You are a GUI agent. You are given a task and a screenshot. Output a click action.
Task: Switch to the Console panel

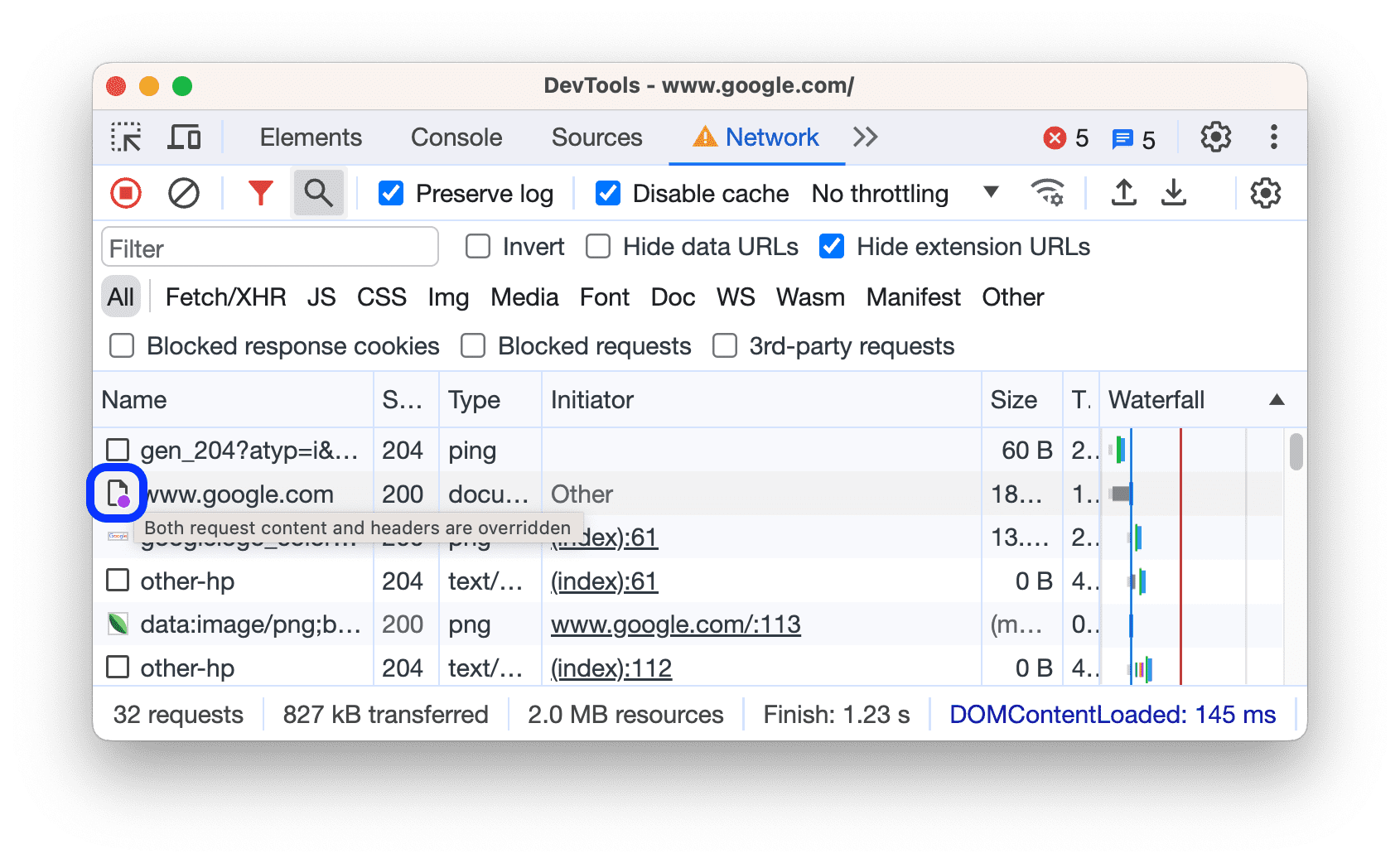(x=456, y=137)
